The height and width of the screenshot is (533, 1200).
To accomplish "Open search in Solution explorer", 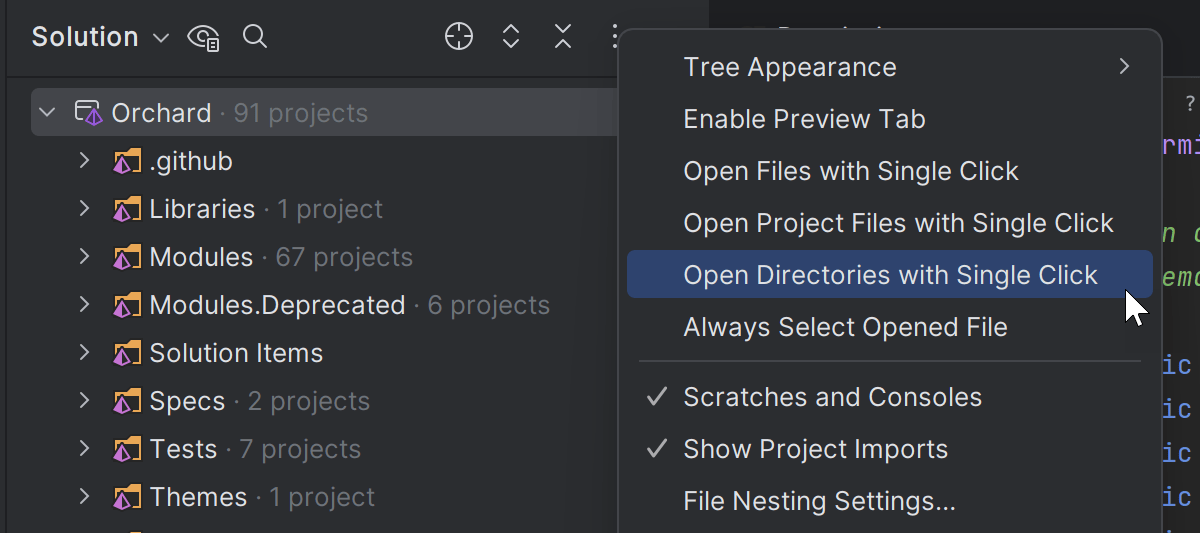I will click(255, 37).
